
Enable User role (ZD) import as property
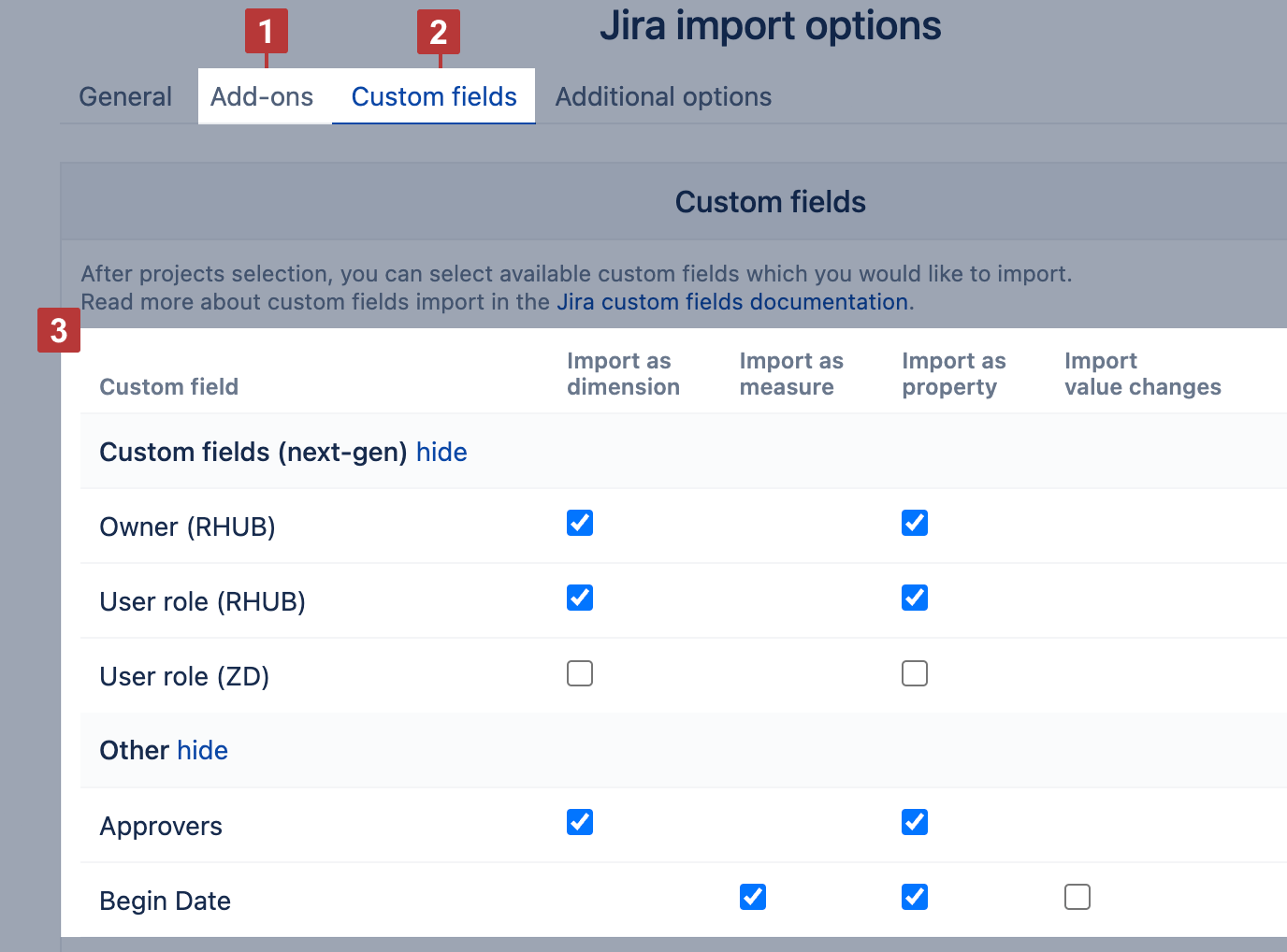tap(915, 673)
